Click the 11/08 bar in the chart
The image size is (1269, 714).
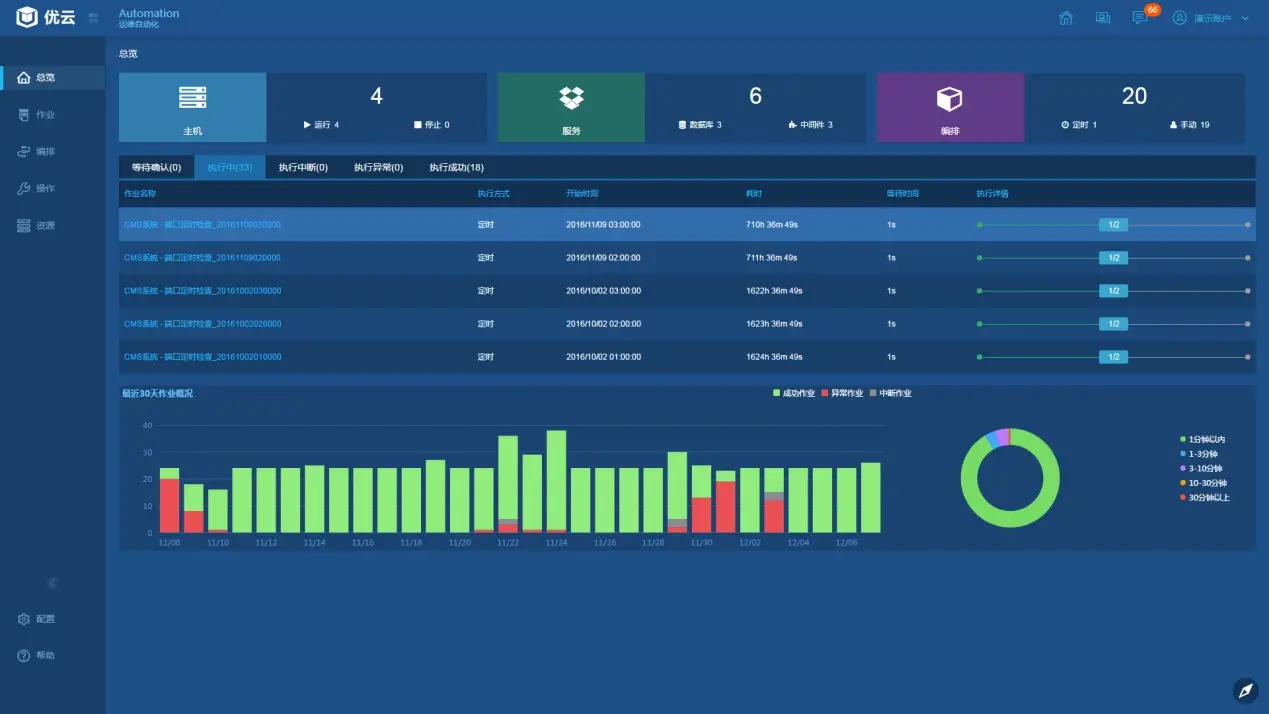click(x=169, y=500)
